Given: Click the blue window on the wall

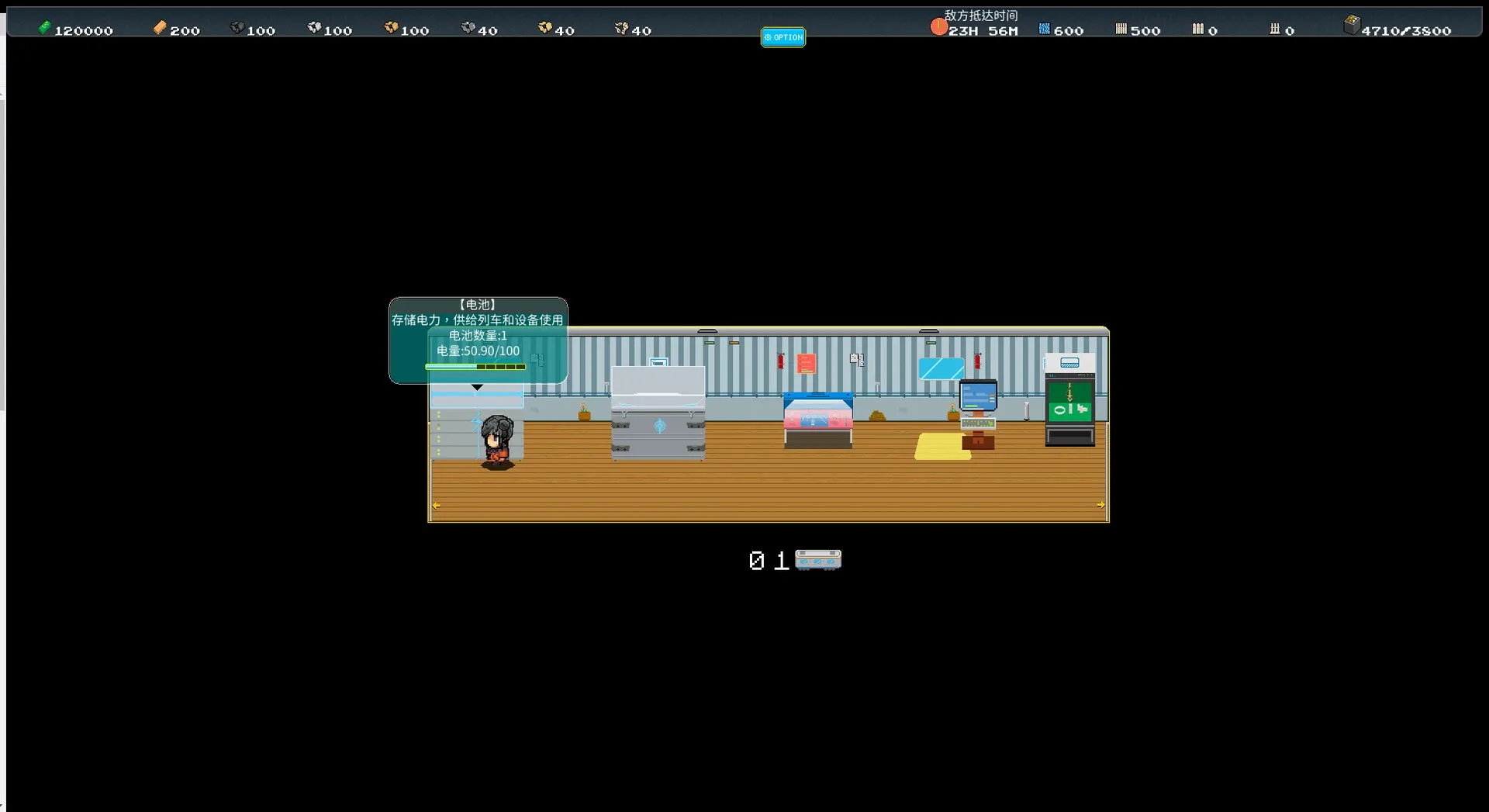Looking at the screenshot, I should pos(941,368).
